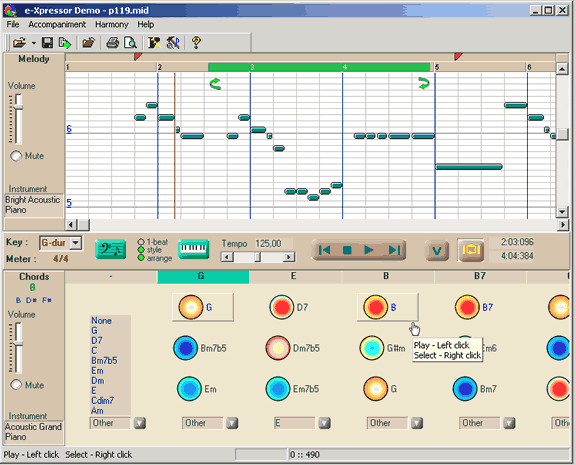The width and height of the screenshot is (576, 465).
Task: Play the B chord circle
Action: click(x=375, y=307)
